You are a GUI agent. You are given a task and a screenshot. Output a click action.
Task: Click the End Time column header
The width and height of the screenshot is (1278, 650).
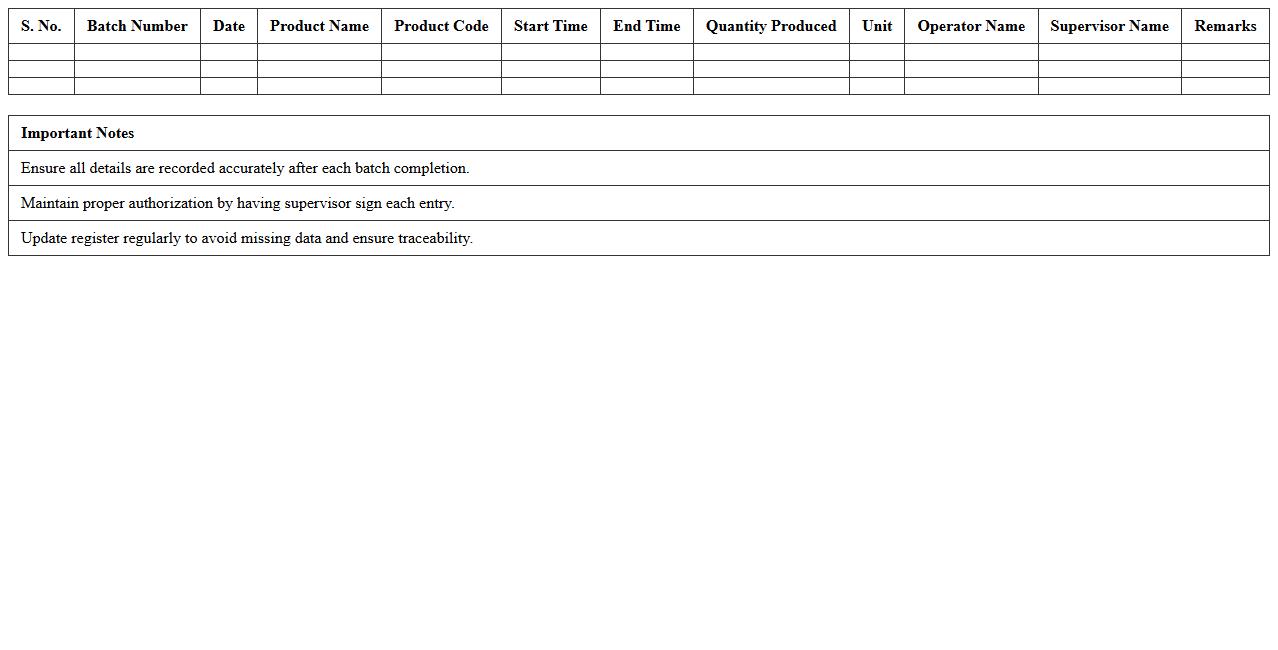pyautogui.click(x=646, y=26)
